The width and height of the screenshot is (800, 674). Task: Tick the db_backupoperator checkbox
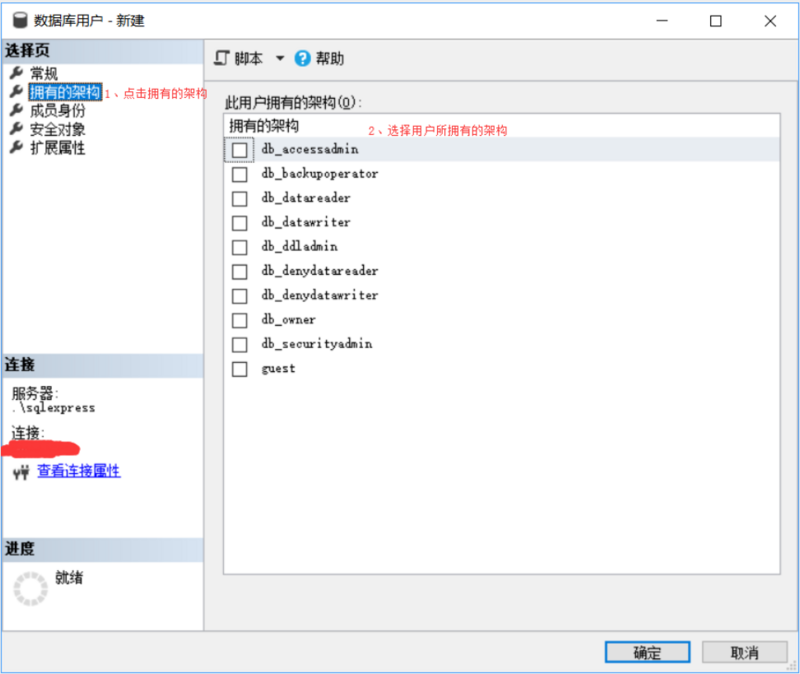239,174
